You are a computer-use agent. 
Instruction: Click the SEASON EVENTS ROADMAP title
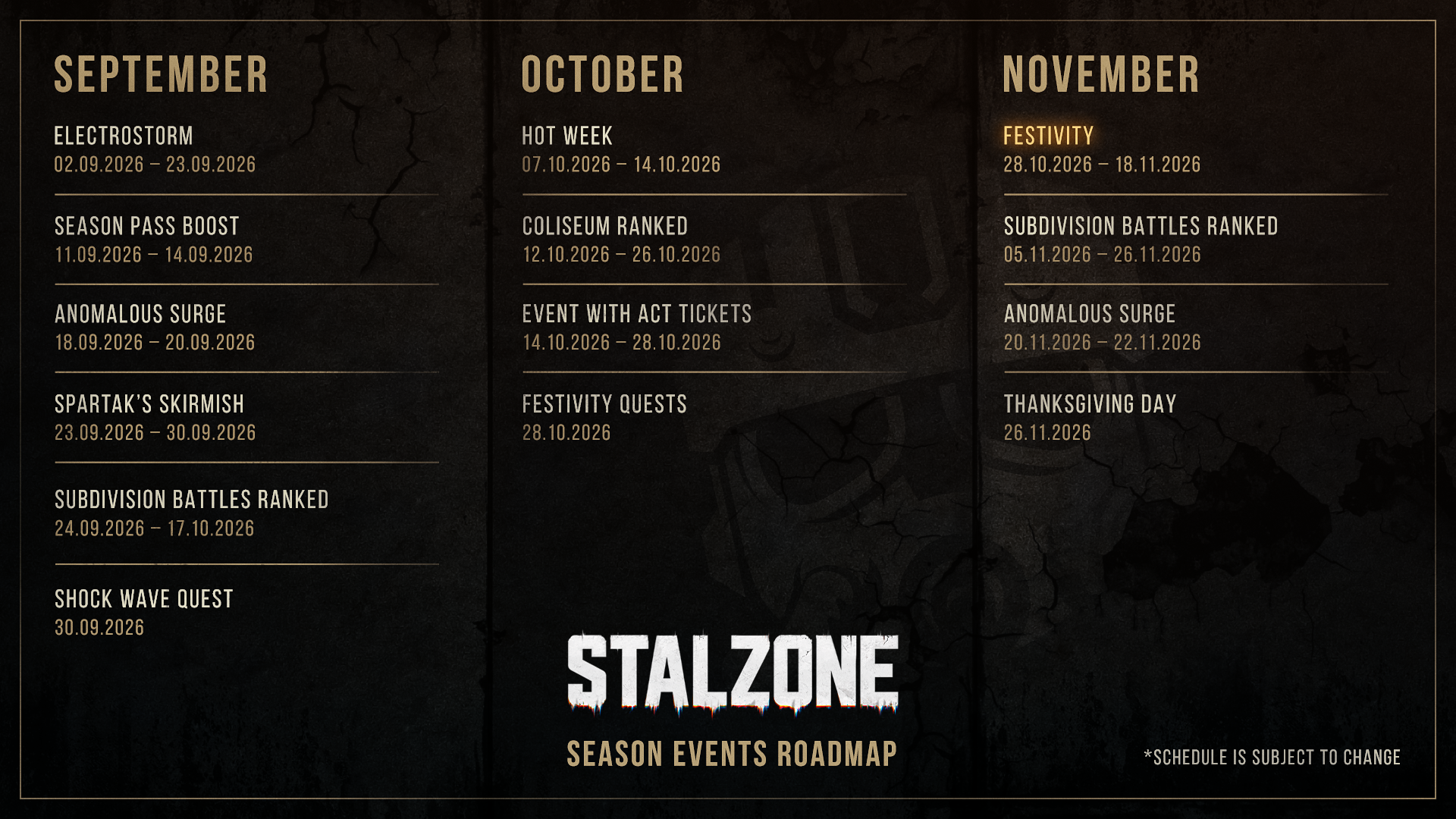tap(732, 755)
